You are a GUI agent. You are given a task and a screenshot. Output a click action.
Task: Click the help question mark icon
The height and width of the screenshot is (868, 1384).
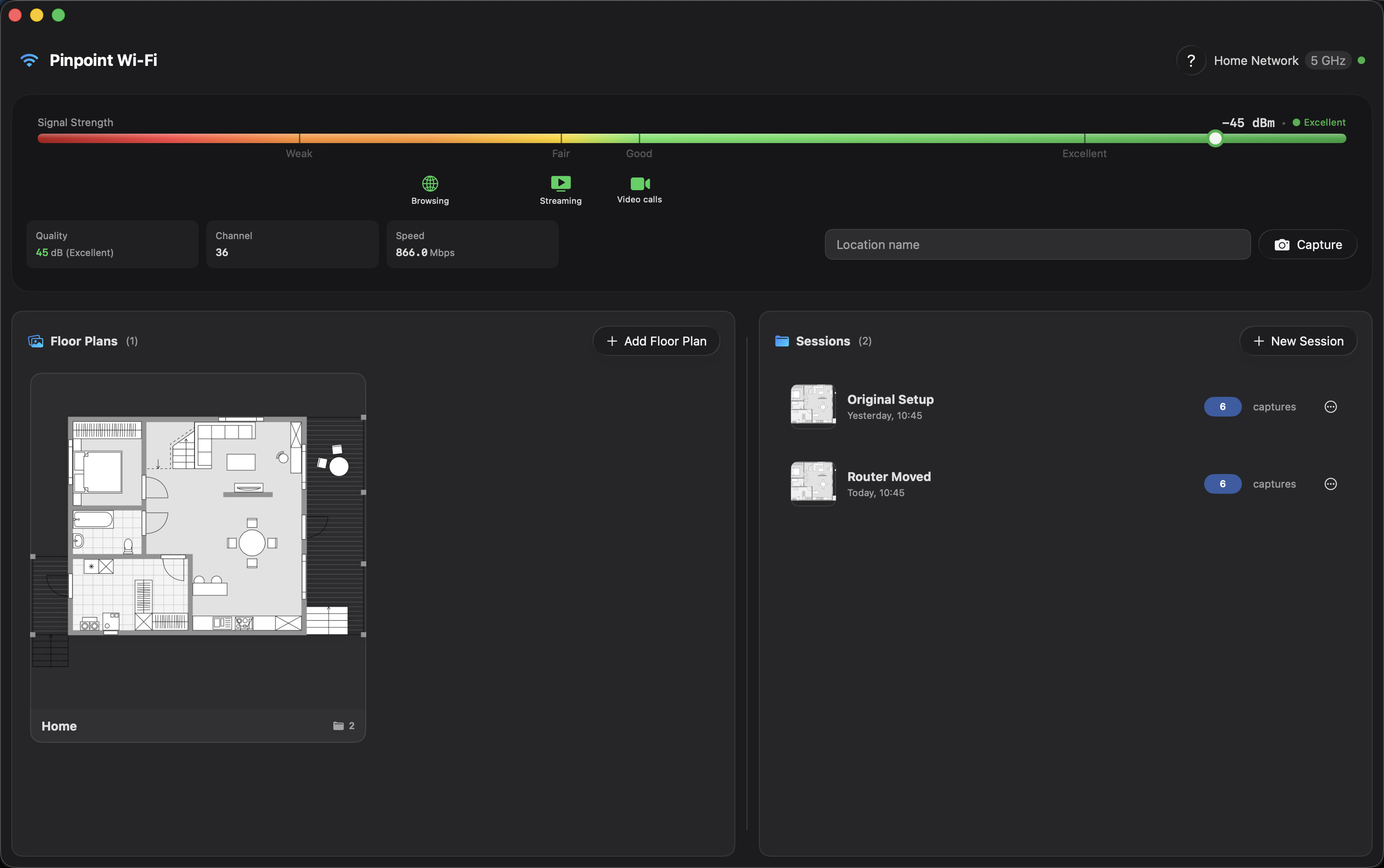(x=1191, y=60)
